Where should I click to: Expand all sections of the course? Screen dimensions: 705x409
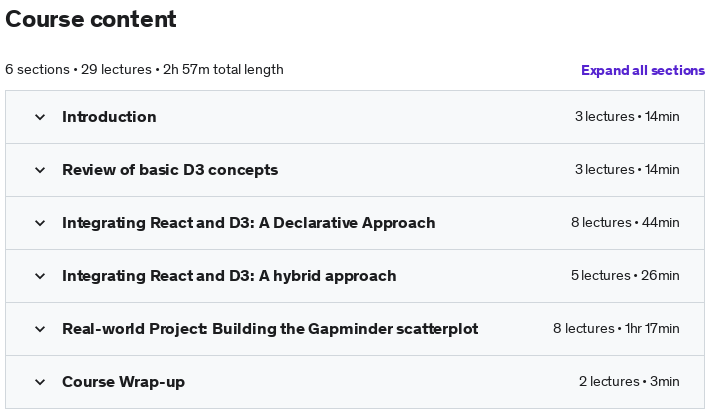(643, 70)
